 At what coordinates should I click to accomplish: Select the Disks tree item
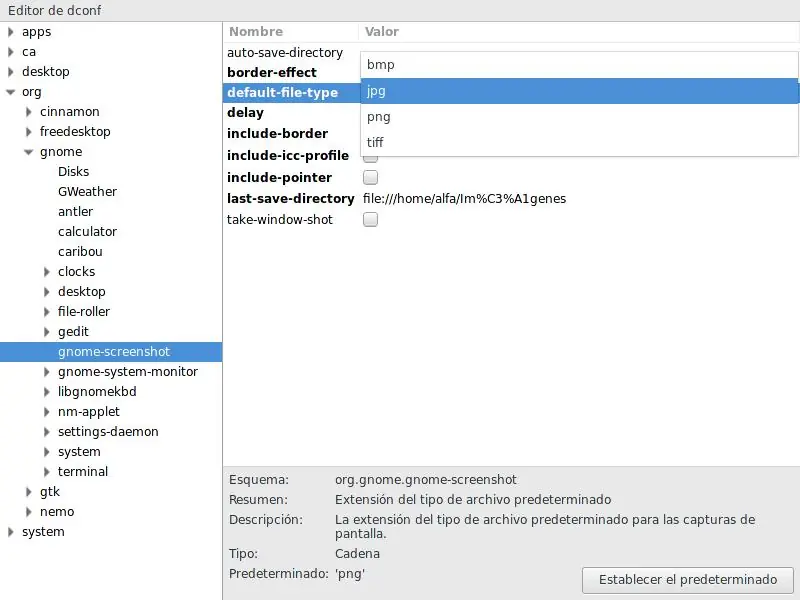coord(73,172)
